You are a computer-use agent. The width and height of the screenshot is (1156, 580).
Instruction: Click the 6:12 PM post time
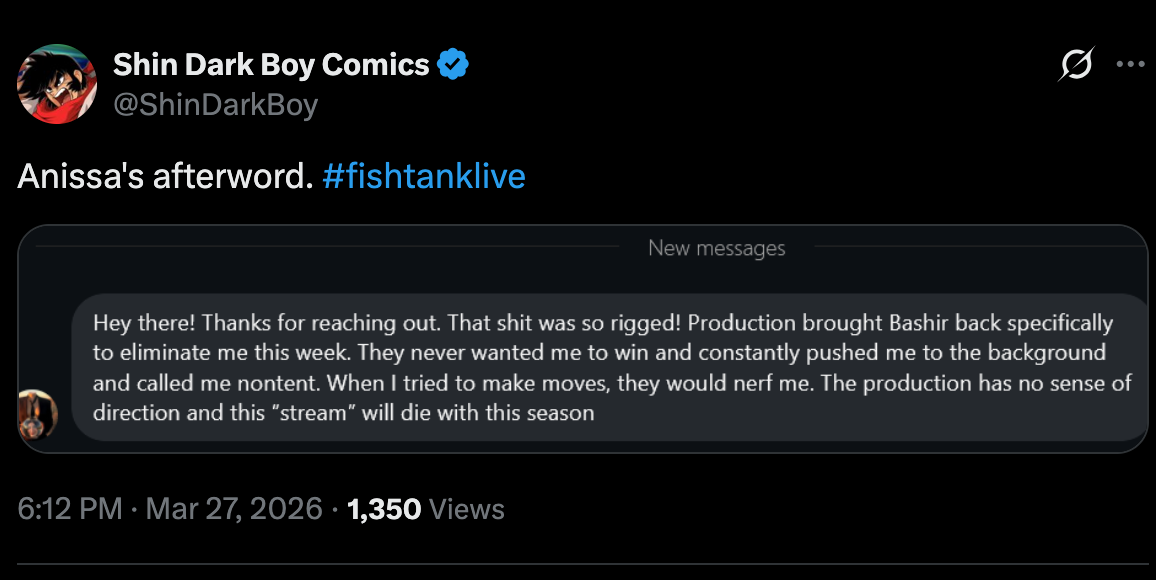tap(69, 509)
